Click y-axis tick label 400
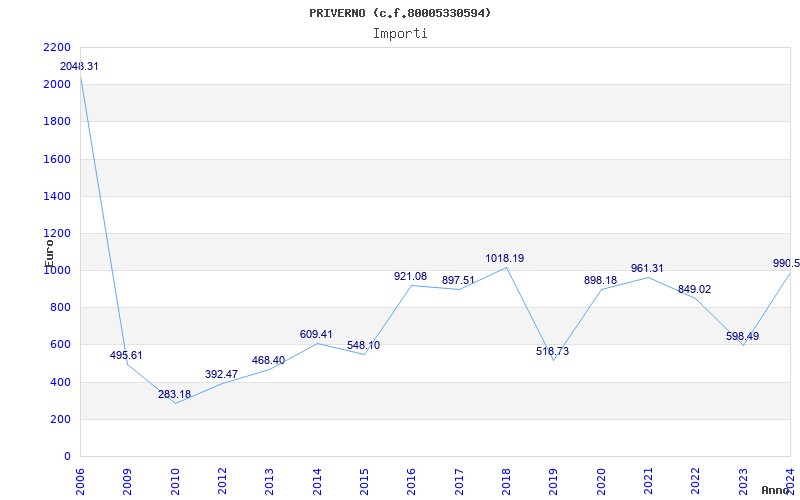Screen dimensions: 800x500 click(60, 382)
